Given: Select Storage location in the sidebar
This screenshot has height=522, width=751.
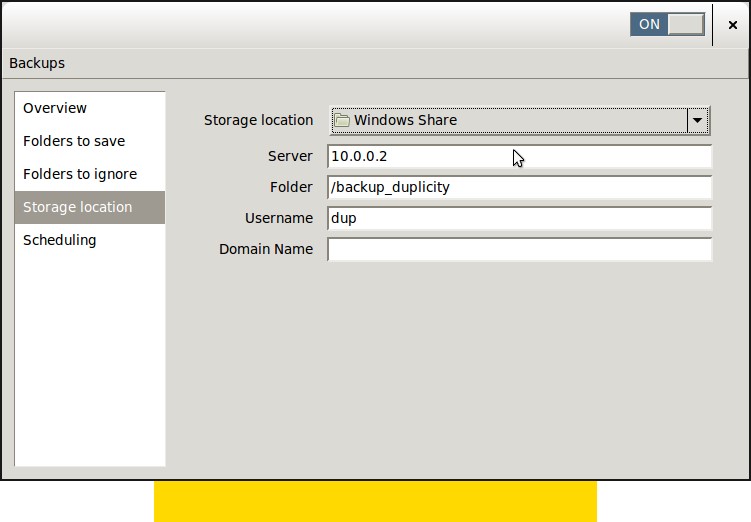Looking at the screenshot, I should pyautogui.click(x=78, y=207).
